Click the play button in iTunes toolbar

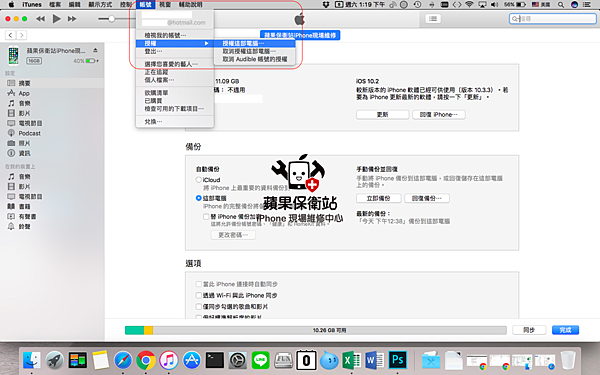tap(56, 19)
